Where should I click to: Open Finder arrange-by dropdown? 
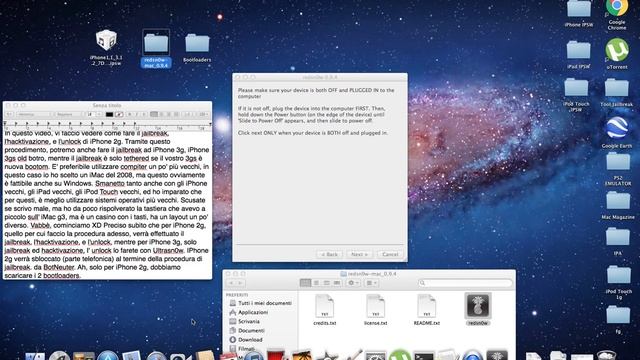[x=371, y=283]
